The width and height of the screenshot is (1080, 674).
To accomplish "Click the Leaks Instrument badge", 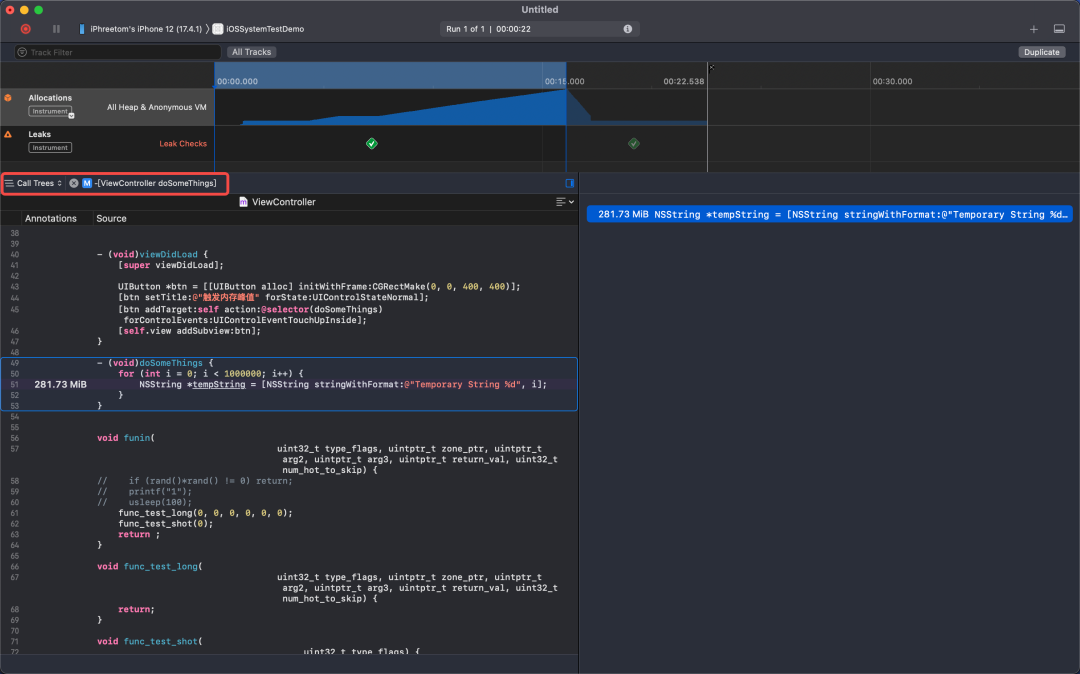I will pyautogui.click(x=50, y=147).
